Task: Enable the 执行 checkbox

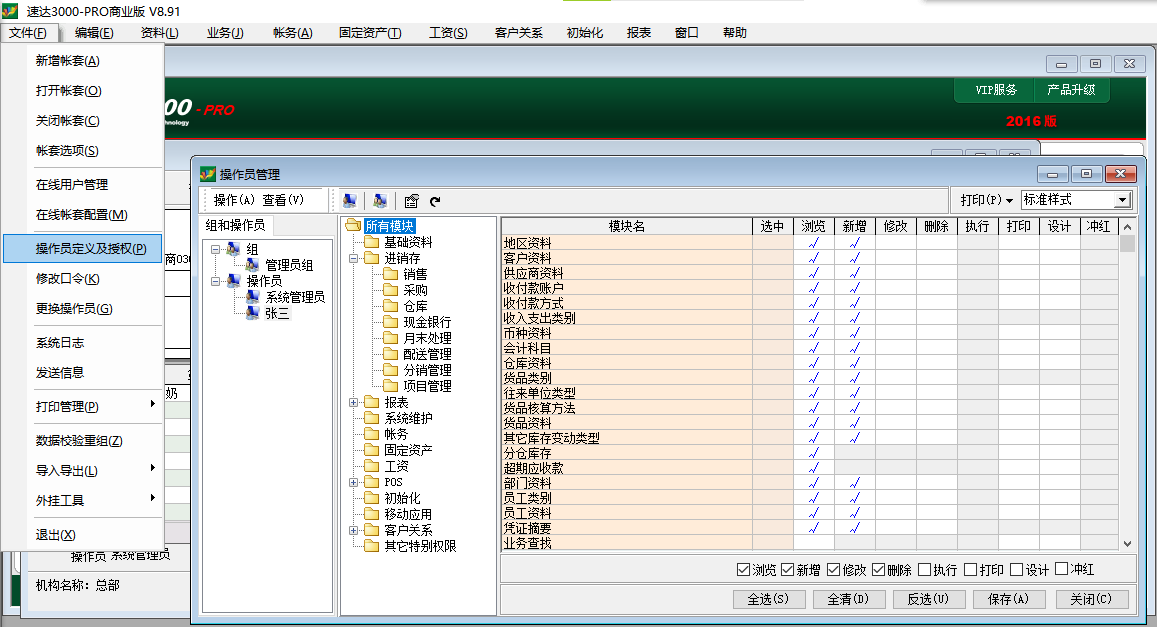Action: pyautogui.click(x=925, y=570)
